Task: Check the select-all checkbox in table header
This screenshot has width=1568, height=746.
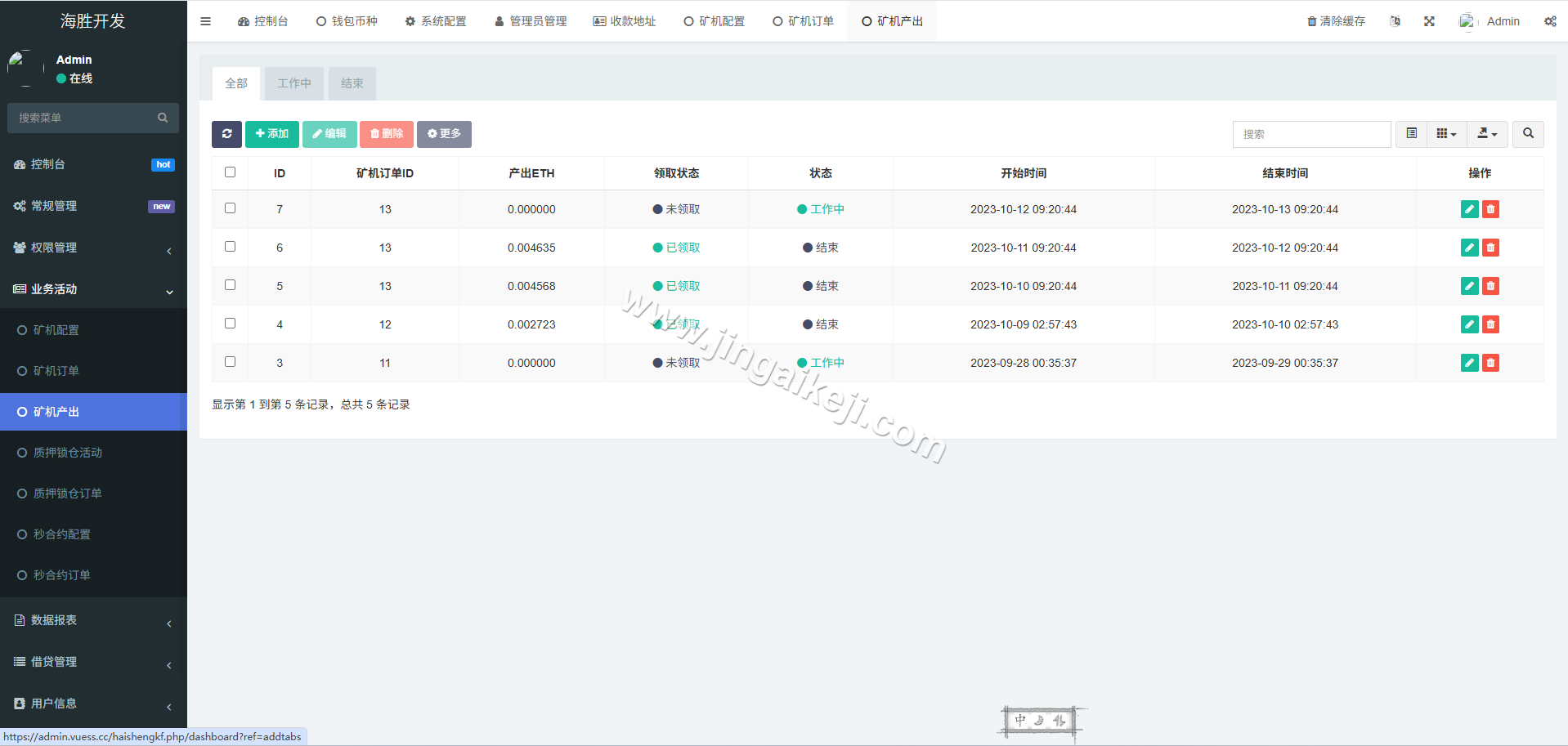Action: 230,172
